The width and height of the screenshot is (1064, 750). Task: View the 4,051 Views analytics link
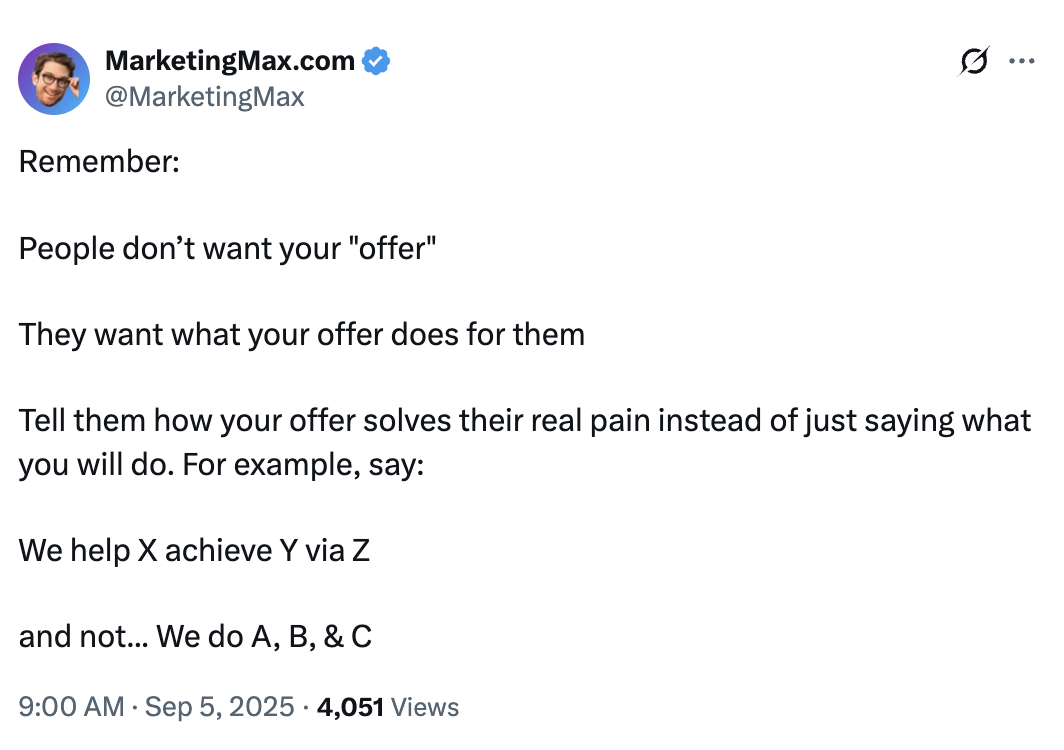pos(386,707)
